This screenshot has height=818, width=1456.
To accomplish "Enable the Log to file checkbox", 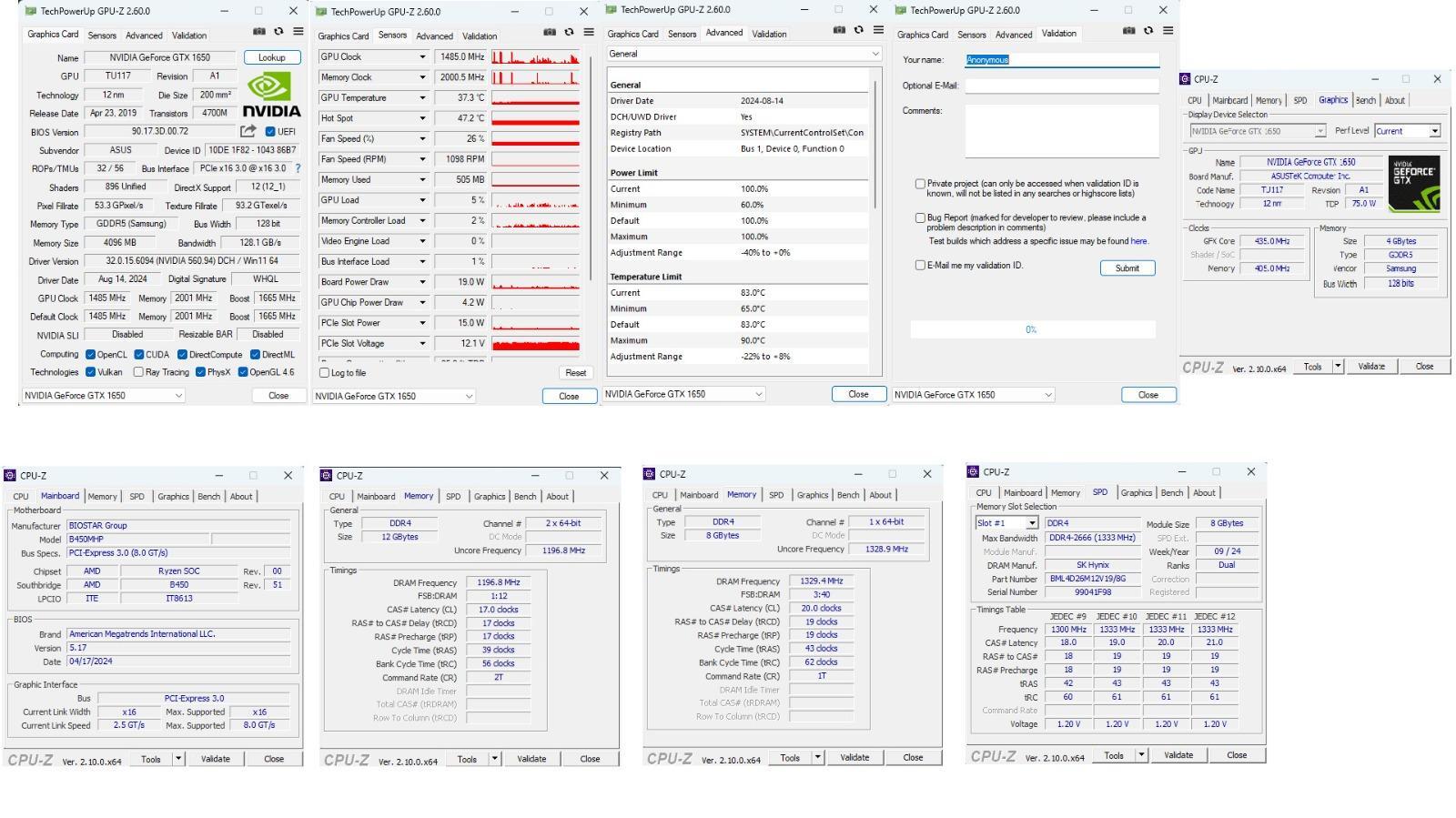I will pyautogui.click(x=324, y=372).
